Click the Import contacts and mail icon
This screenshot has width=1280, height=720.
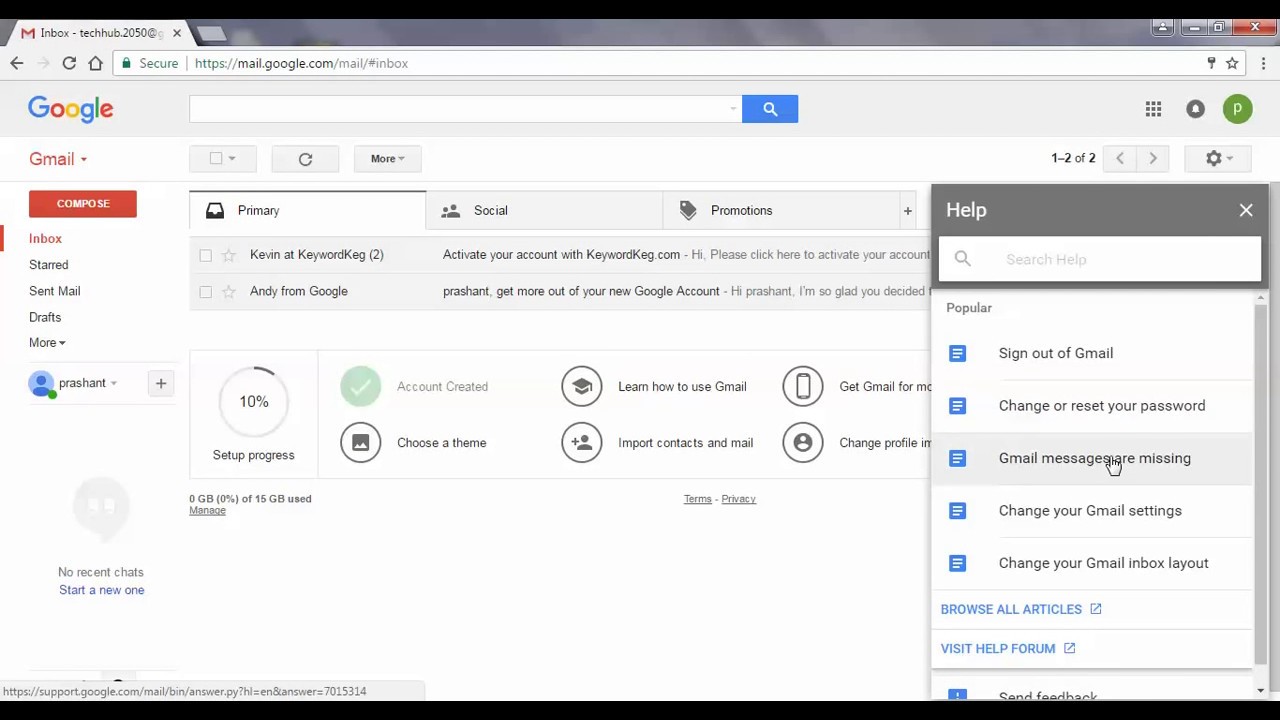[x=582, y=443]
